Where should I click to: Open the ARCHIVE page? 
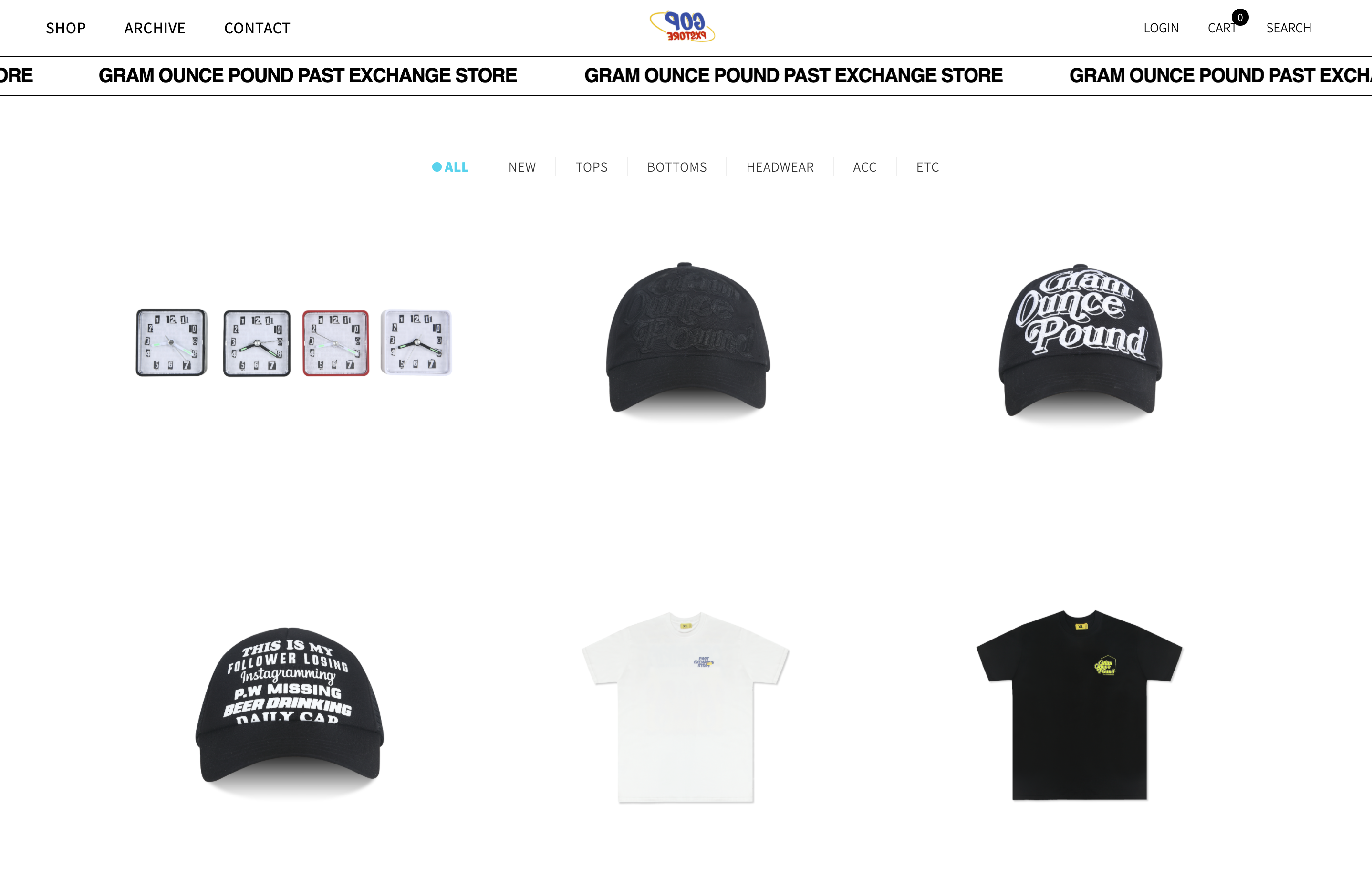(155, 28)
